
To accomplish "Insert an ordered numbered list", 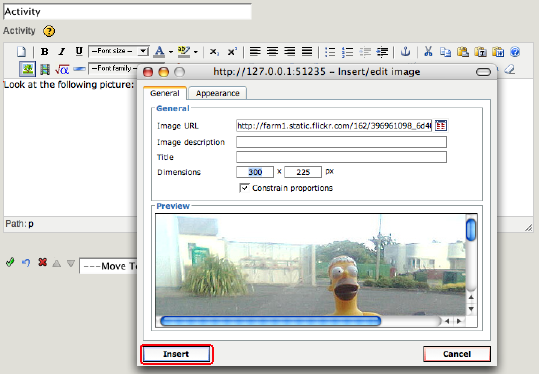I will [x=348, y=52].
